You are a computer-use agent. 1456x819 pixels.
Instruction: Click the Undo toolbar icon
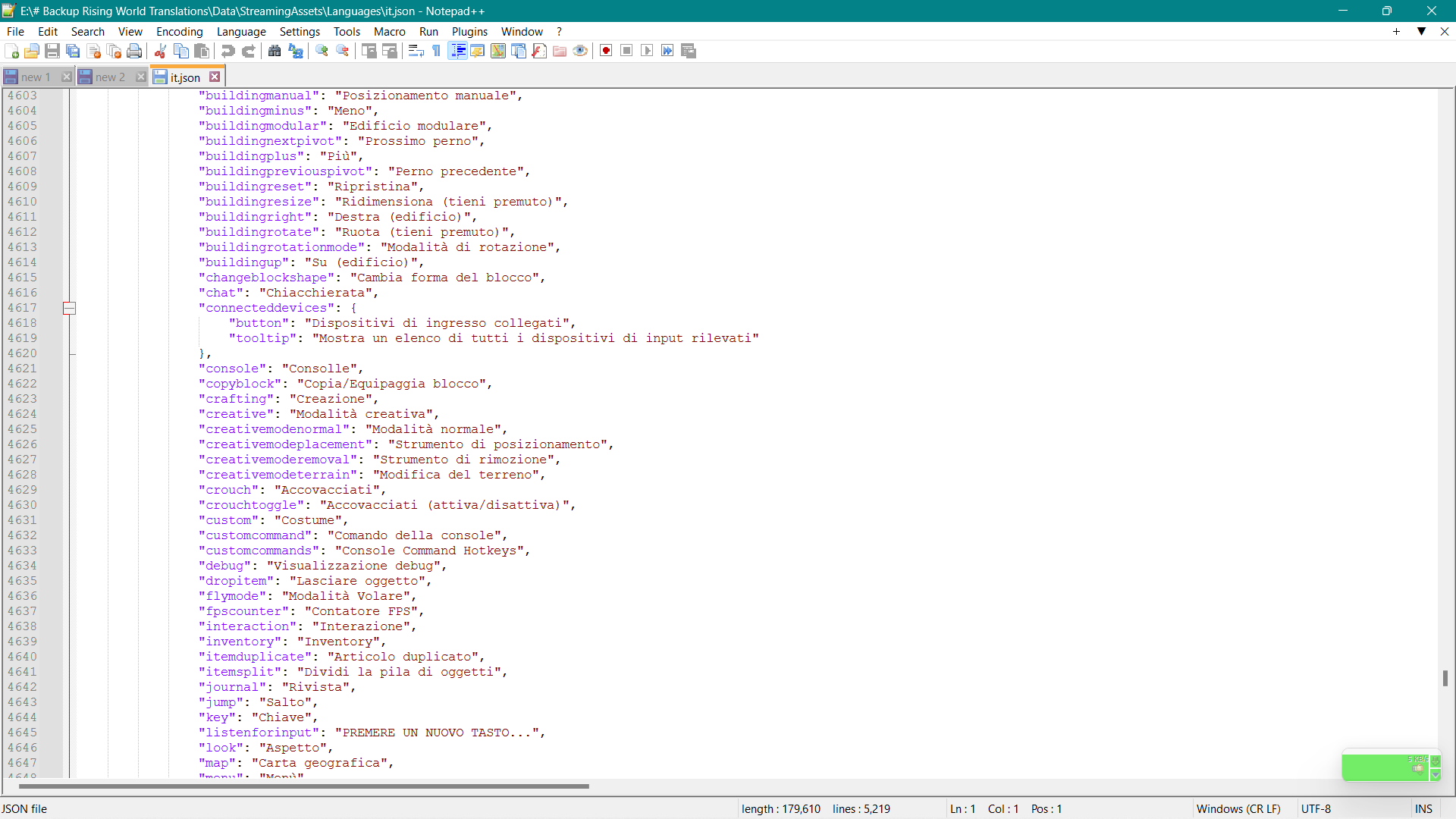[227, 51]
